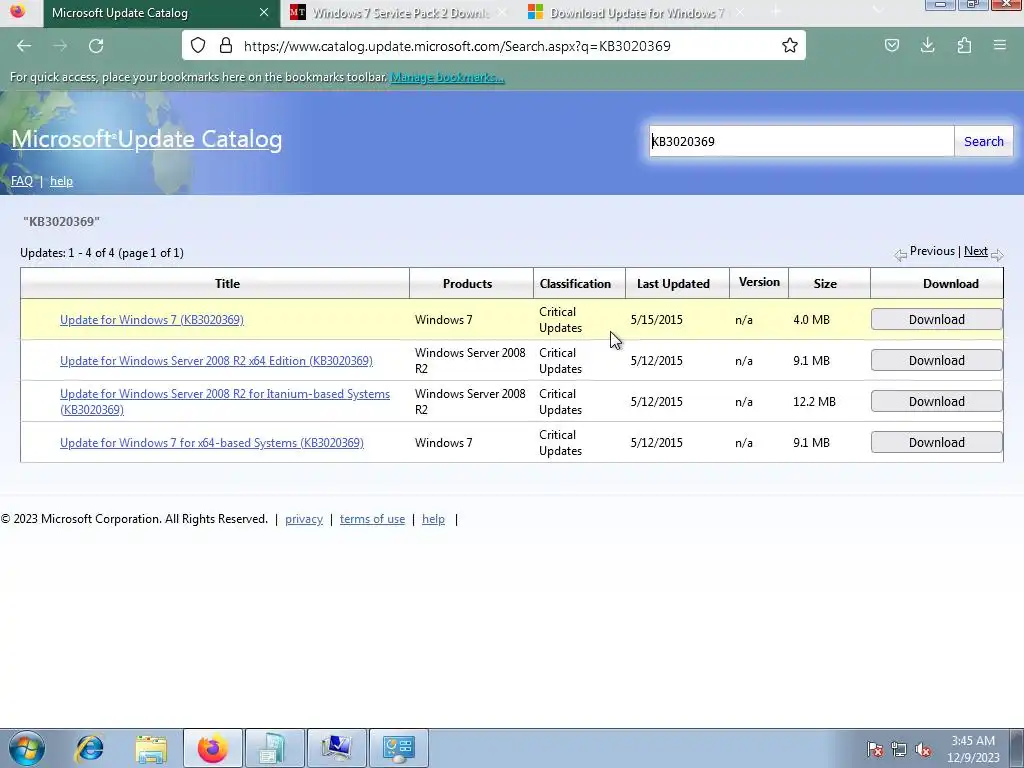1024x768 pixels.
Task: Sort by Version column header
Action: pyautogui.click(x=759, y=281)
